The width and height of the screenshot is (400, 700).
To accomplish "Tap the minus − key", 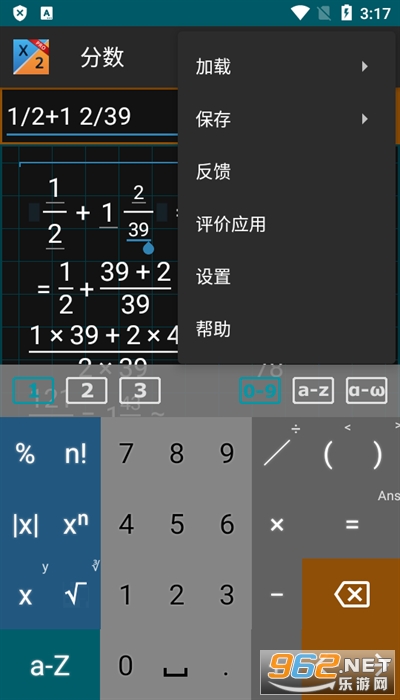I will (277, 595).
